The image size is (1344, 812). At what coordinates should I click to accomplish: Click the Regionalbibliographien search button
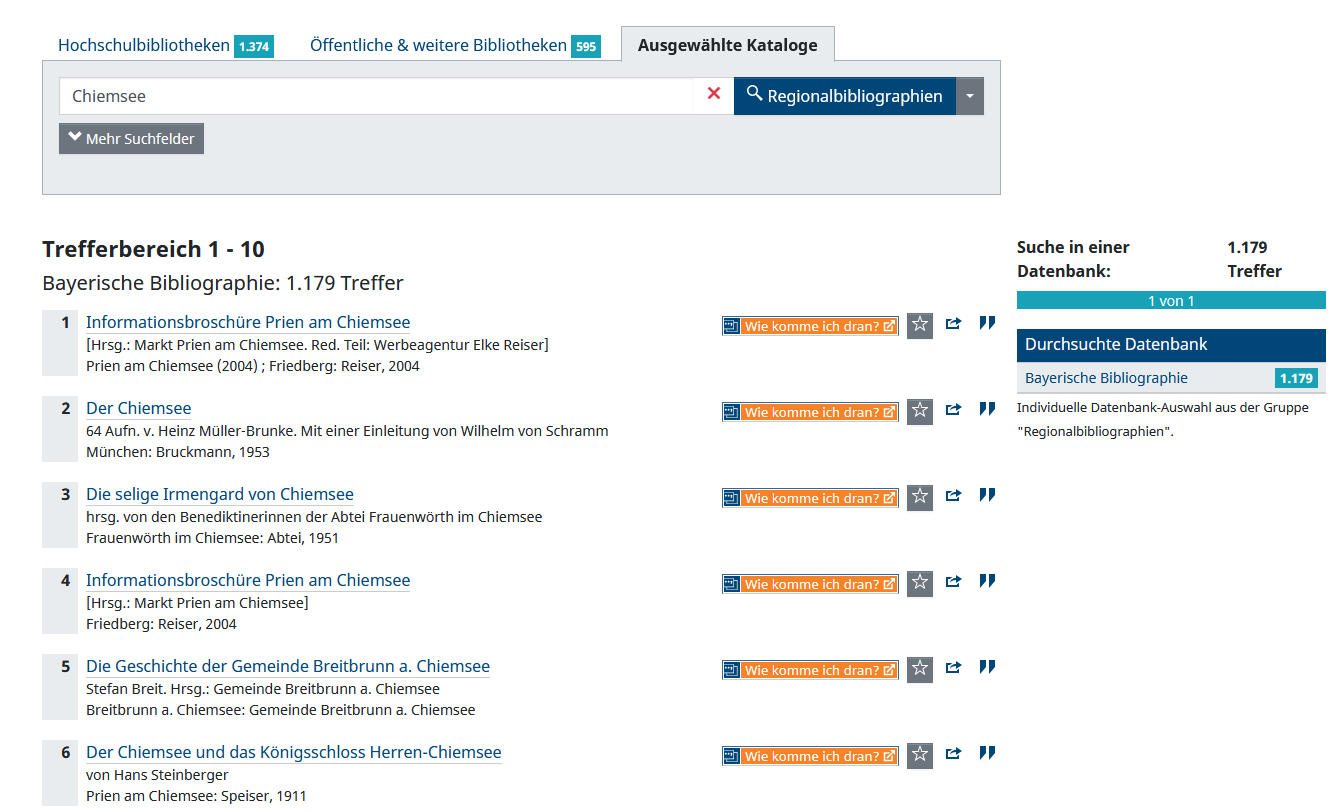(x=844, y=96)
